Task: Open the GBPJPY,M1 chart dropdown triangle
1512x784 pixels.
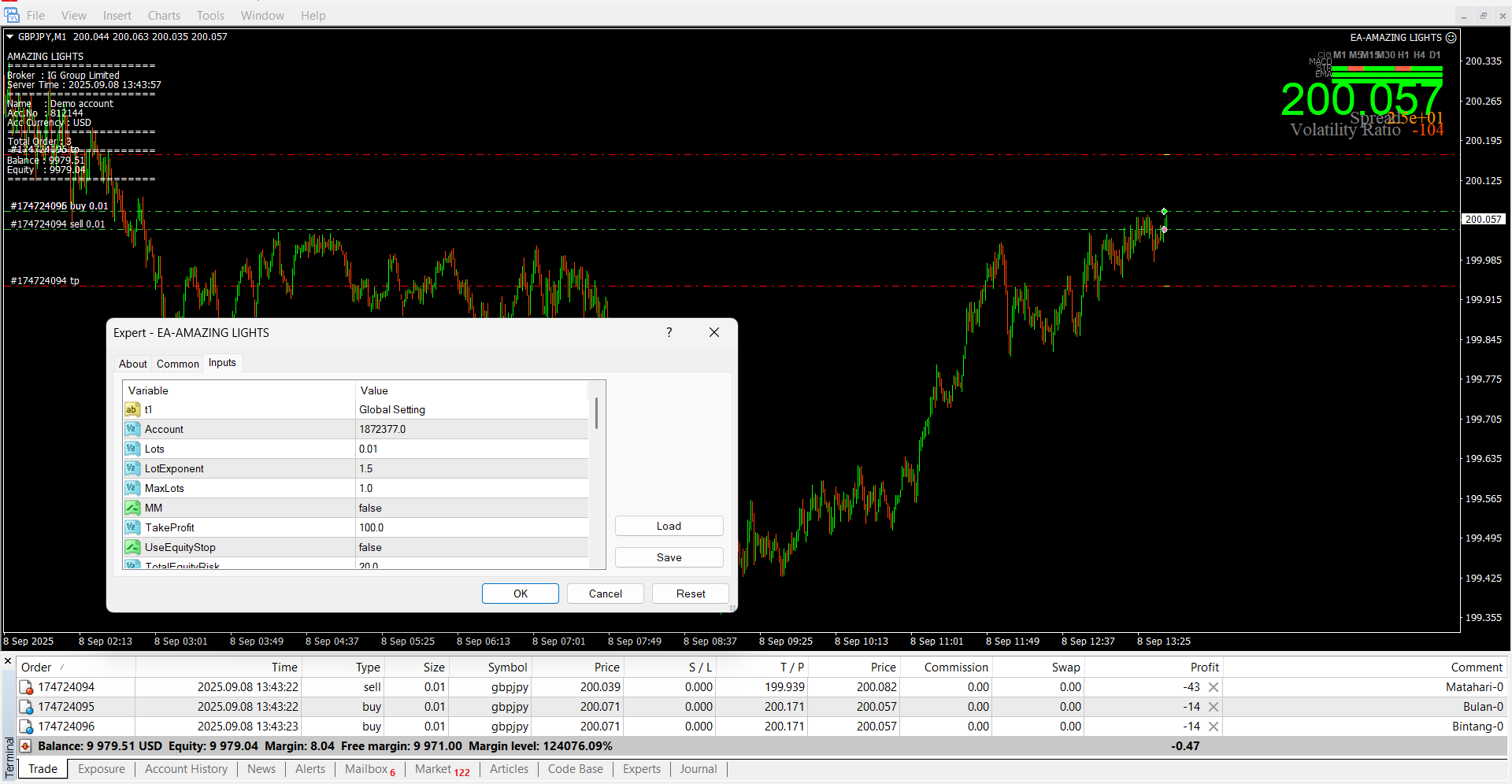Action: (x=10, y=37)
